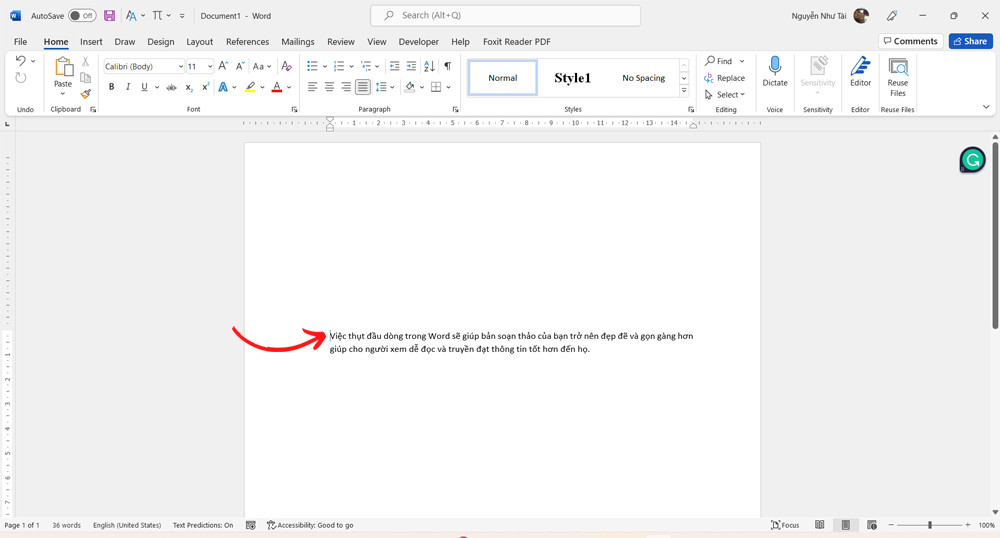Open the font size dropdown
1000x538 pixels.
click(209, 67)
